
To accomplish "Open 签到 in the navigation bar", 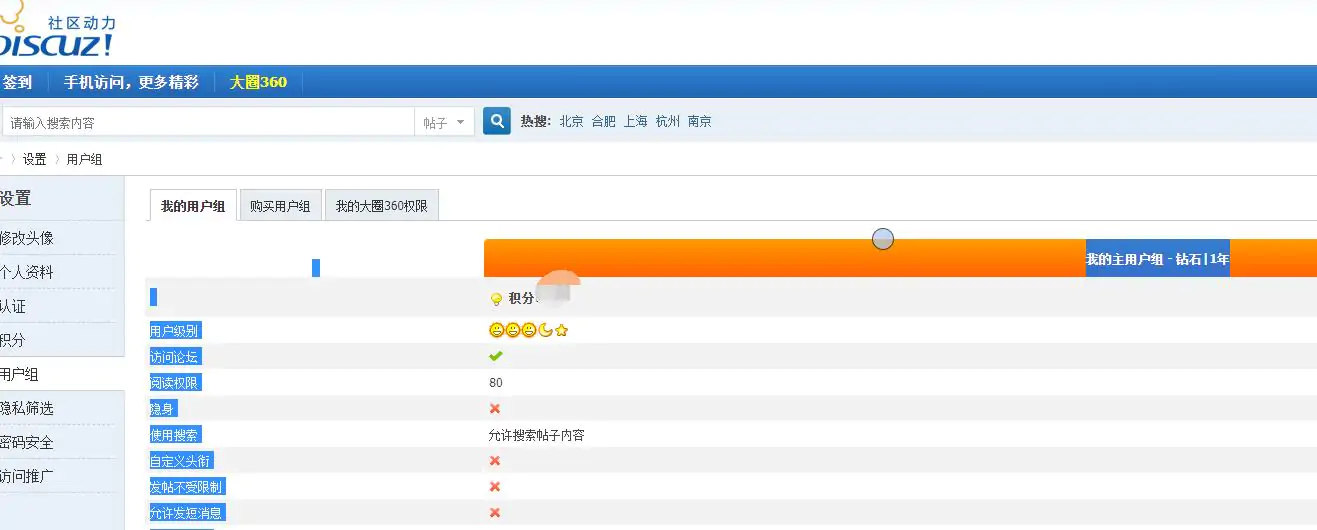I will click(x=17, y=82).
